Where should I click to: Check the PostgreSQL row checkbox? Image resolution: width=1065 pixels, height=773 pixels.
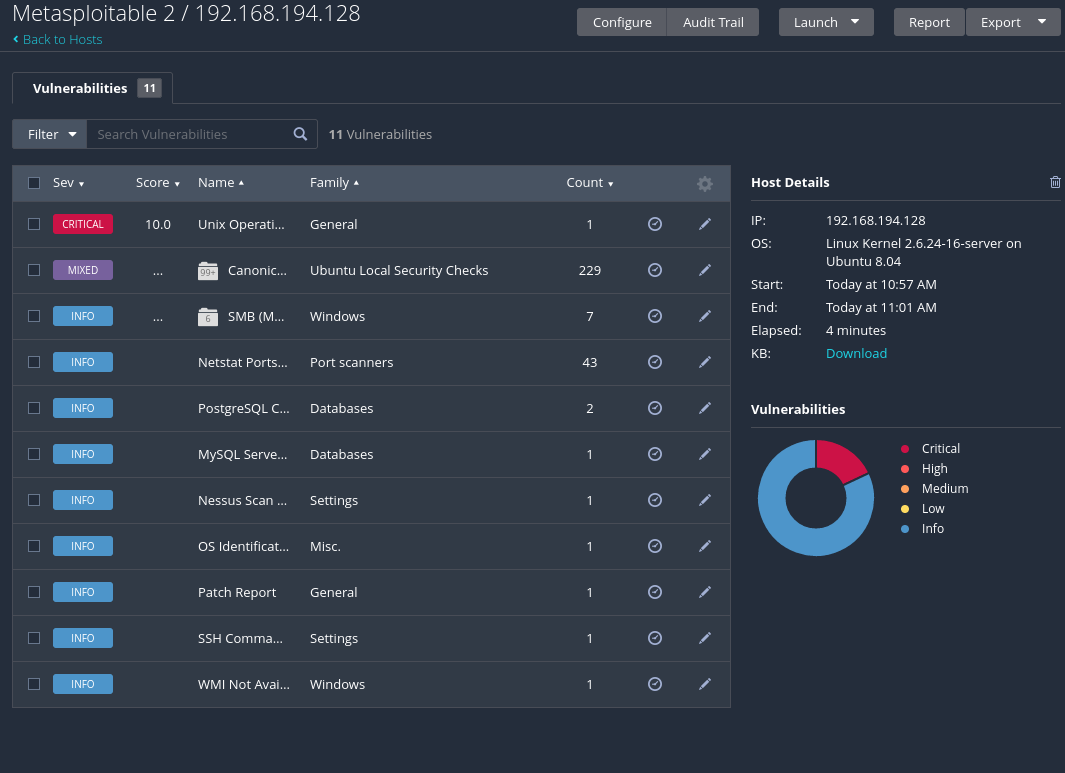(x=34, y=408)
